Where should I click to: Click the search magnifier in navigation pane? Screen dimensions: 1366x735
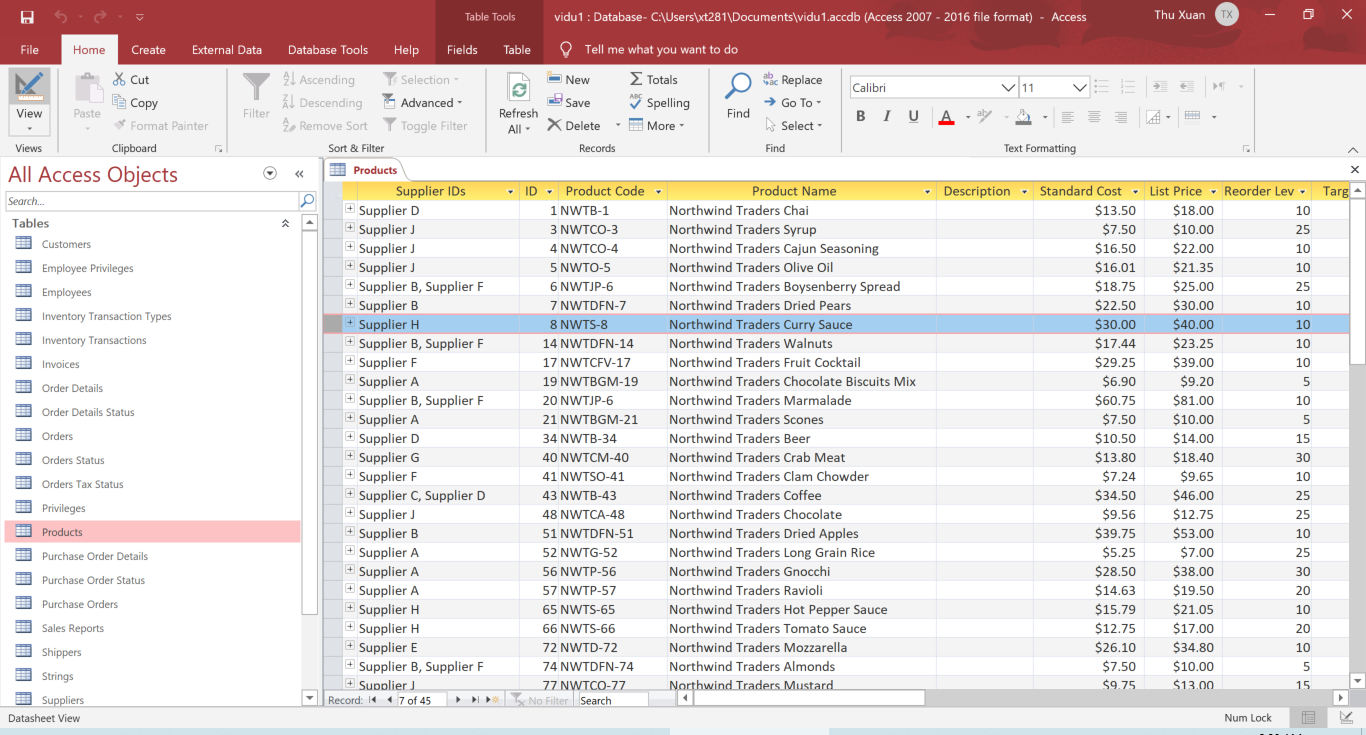(x=307, y=201)
